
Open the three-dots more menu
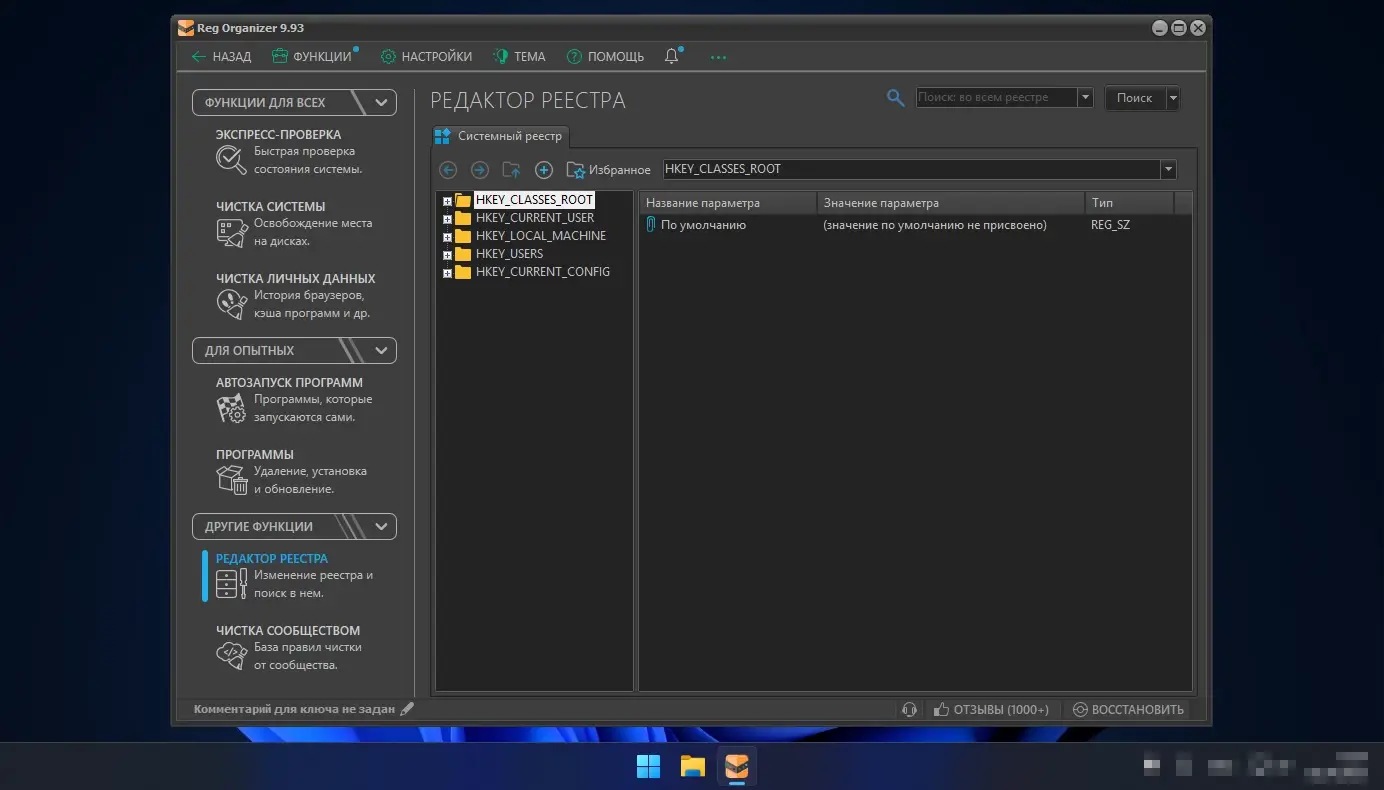(x=718, y=57)
